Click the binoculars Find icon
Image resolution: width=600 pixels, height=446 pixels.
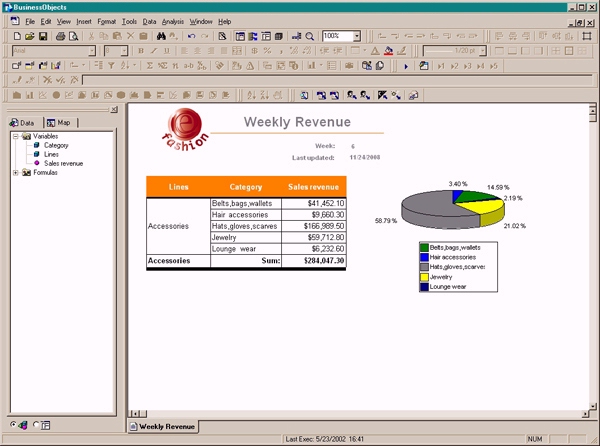coord(222,36)
